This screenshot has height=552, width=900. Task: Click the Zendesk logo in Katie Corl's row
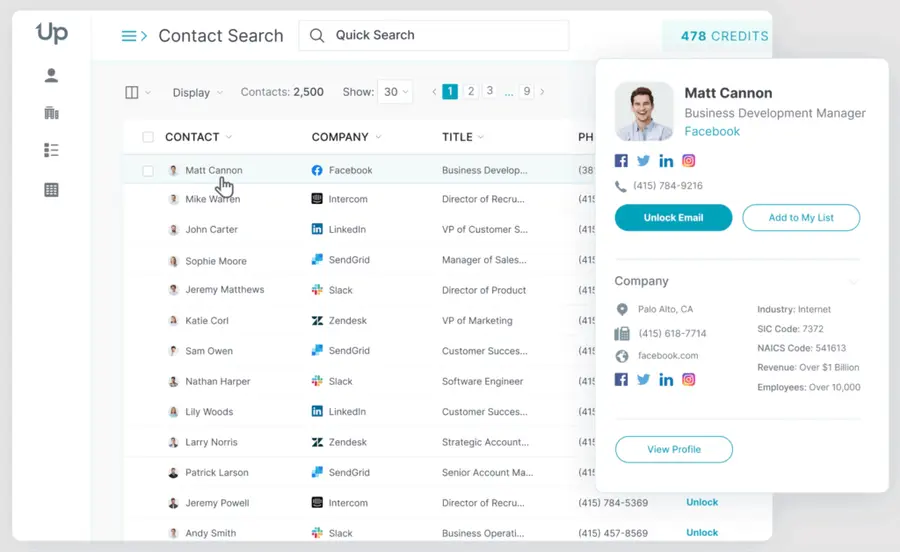tap(317, 320)
